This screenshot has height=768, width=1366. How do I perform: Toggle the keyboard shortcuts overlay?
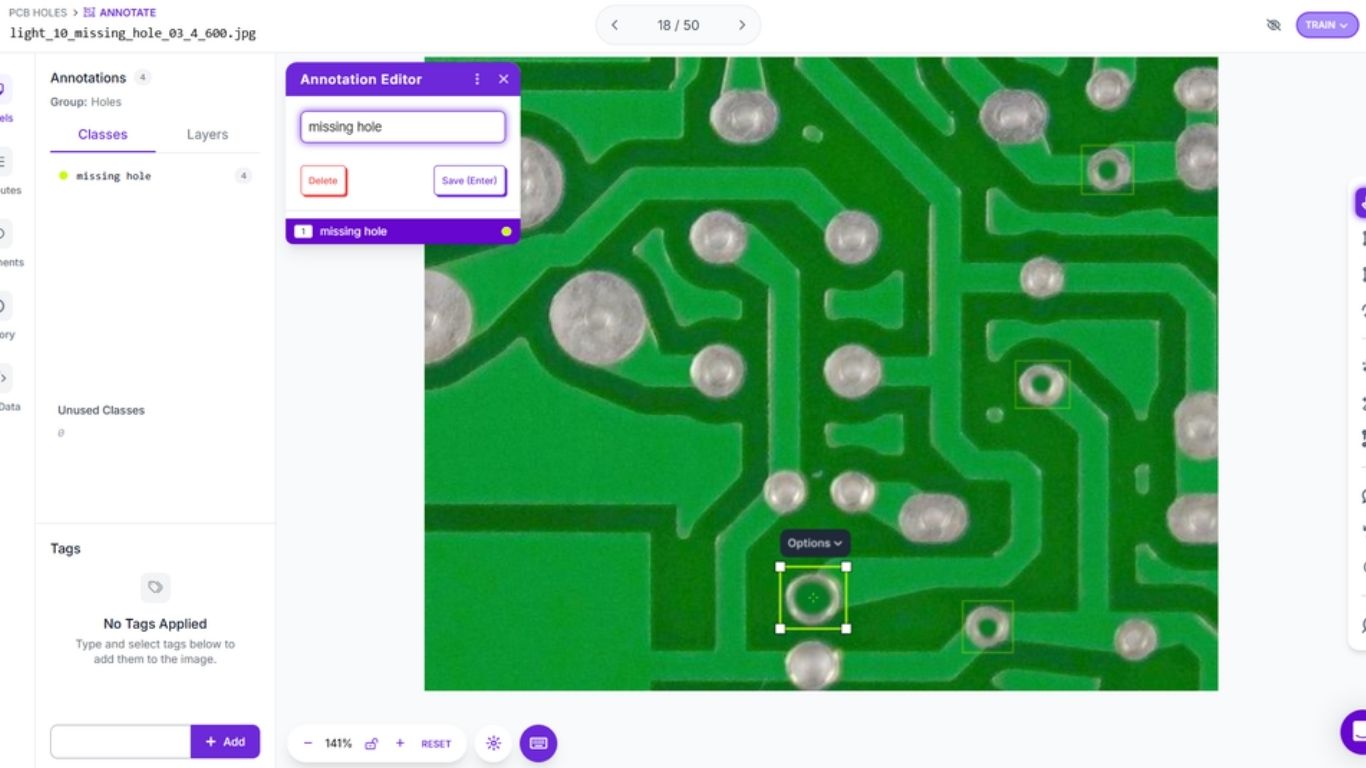(x=538, y=743)
